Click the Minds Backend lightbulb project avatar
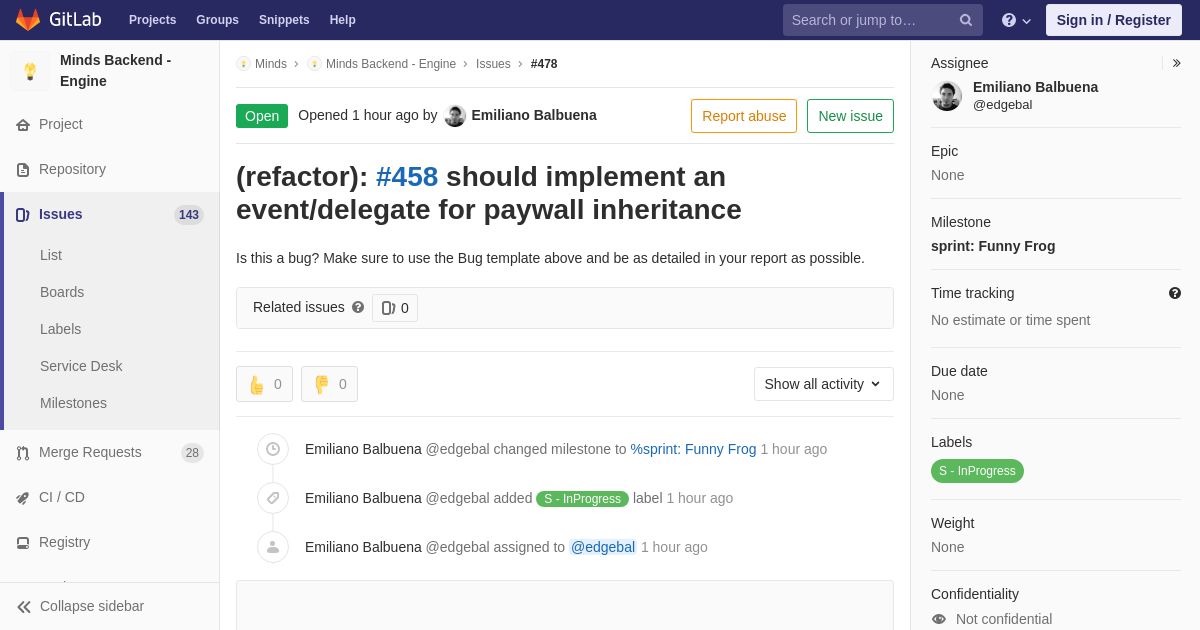The height and width of the screenshot is (630, 1200). point(30,71)
